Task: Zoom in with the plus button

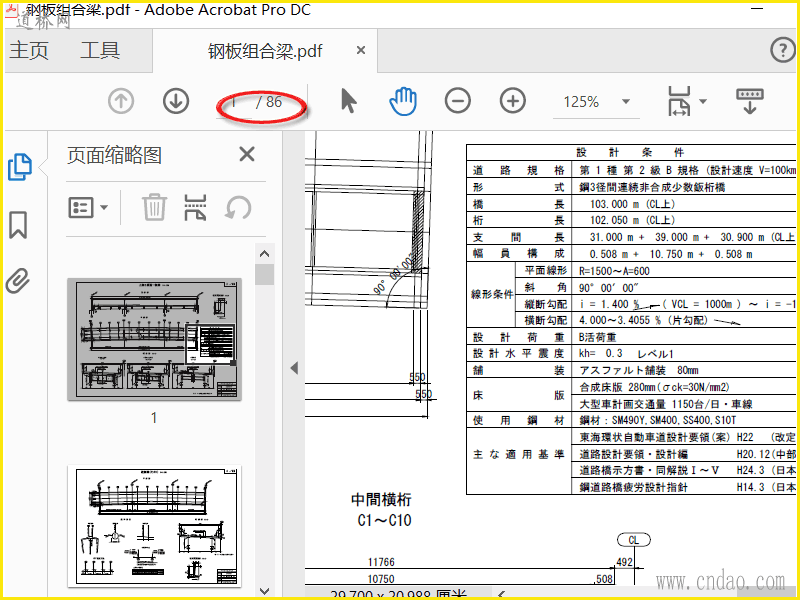Action: coord(513,101)
